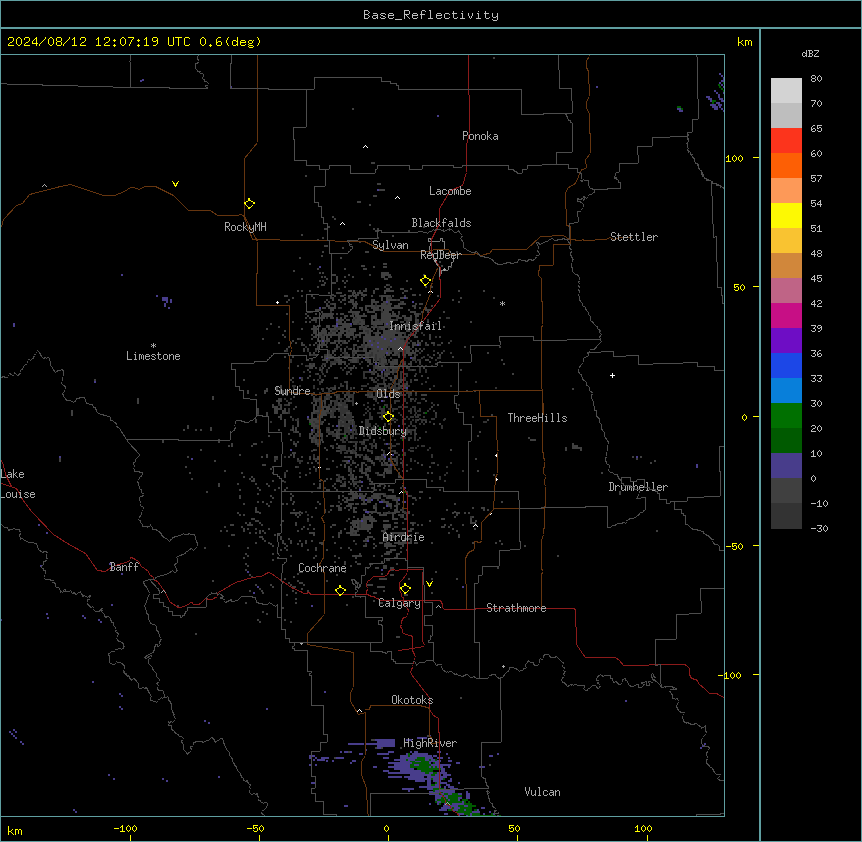The image size is (862, 842).
Task: Select the purple 39-36 dBZ legend band
Action: point(786,341)
